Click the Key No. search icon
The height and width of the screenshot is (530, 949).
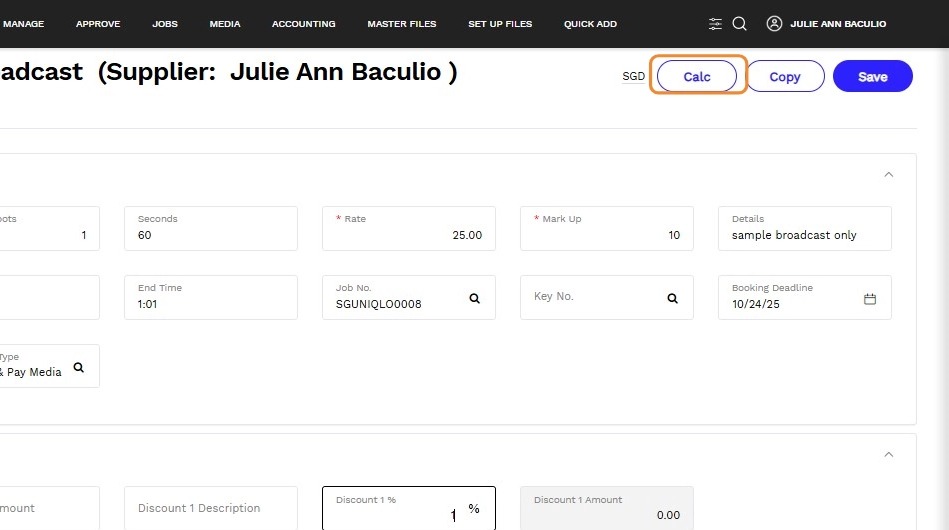(x=673, y=298)
